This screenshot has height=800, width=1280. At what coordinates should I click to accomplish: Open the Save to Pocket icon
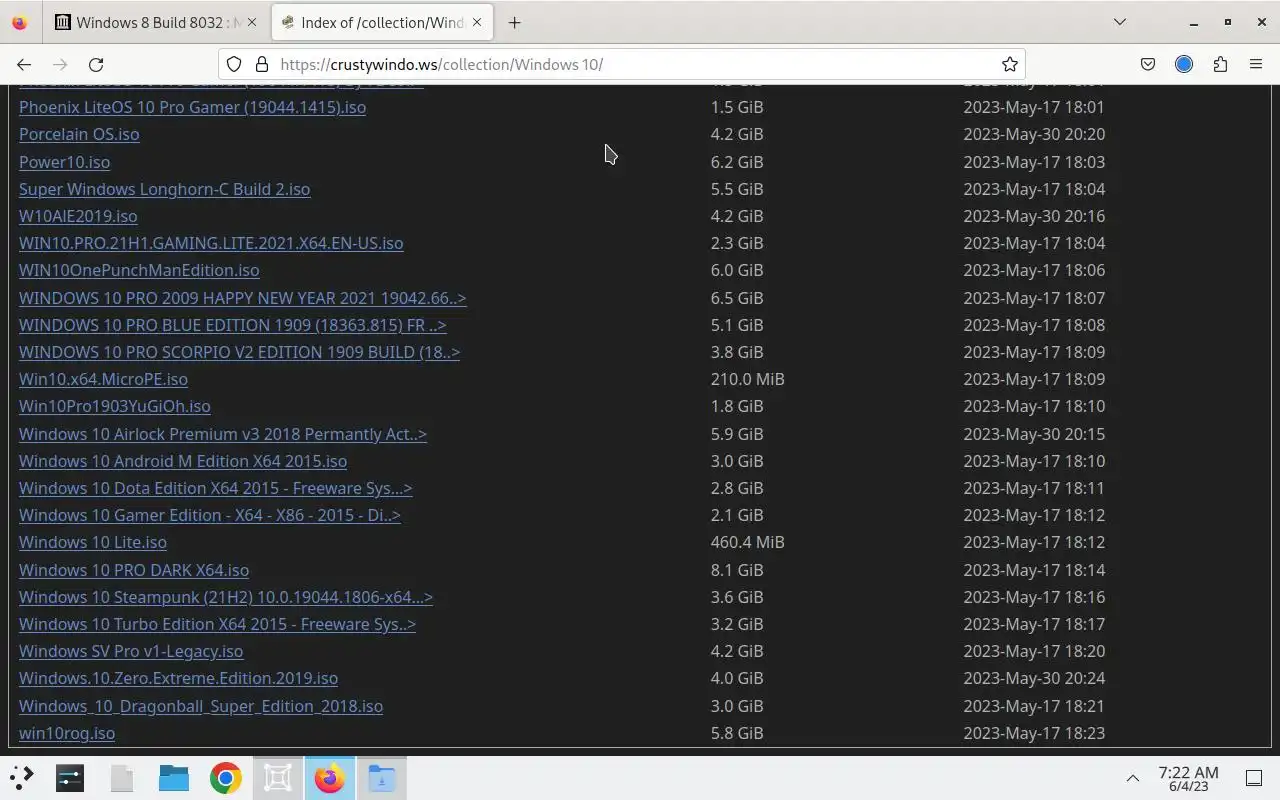[x=1148, y=64]
